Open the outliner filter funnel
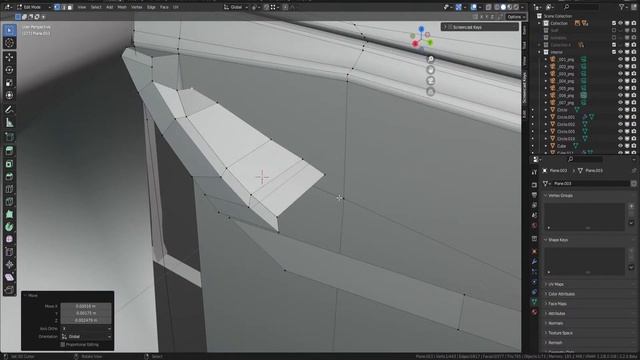The height and width of the screenshot is (360, 640). (622, 7)
